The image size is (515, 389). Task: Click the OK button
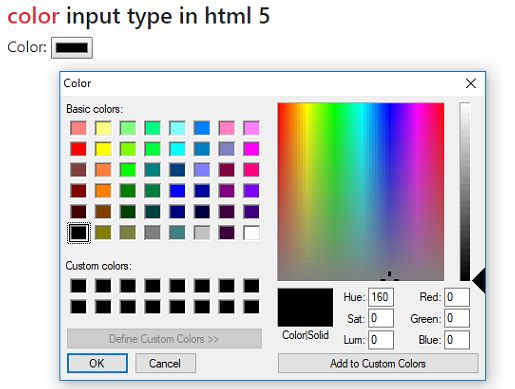pos(97,363)
